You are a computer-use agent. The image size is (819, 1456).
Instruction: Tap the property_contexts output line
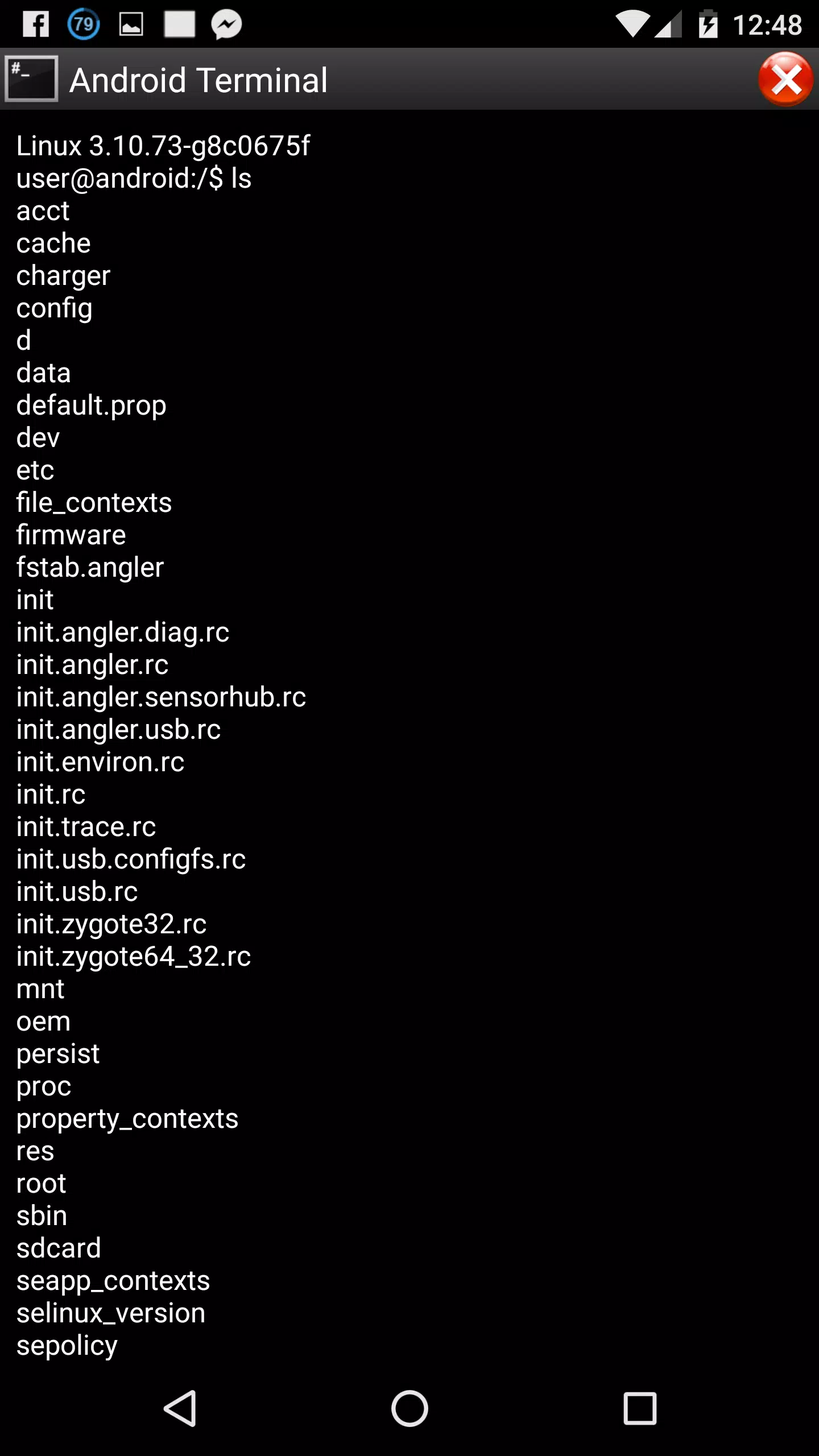point(127,1119)
